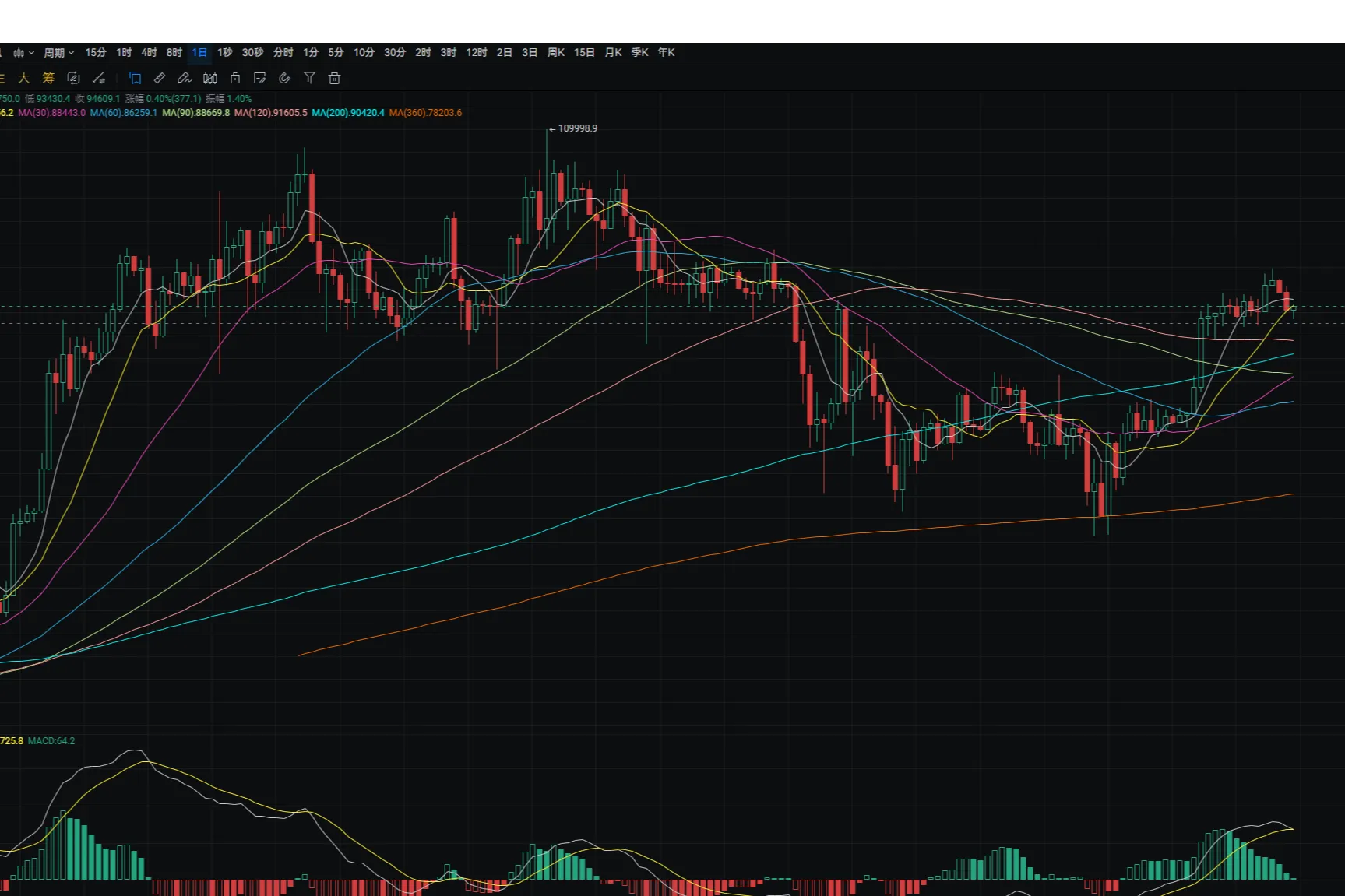The width and height of the screenshot is (1345, 896).
Task: Select the 10分 interval
Action: point(364,53)
